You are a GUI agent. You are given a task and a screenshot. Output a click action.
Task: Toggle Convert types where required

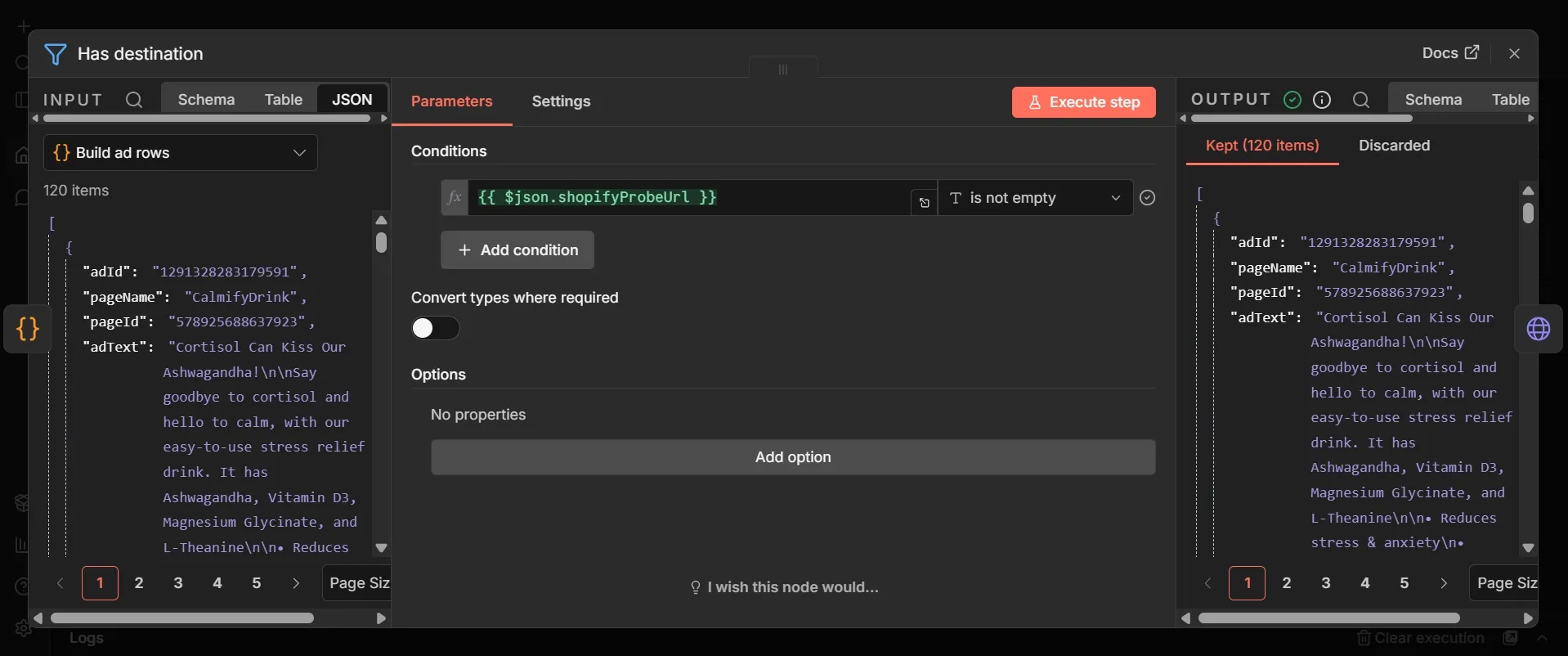(435, 328)
